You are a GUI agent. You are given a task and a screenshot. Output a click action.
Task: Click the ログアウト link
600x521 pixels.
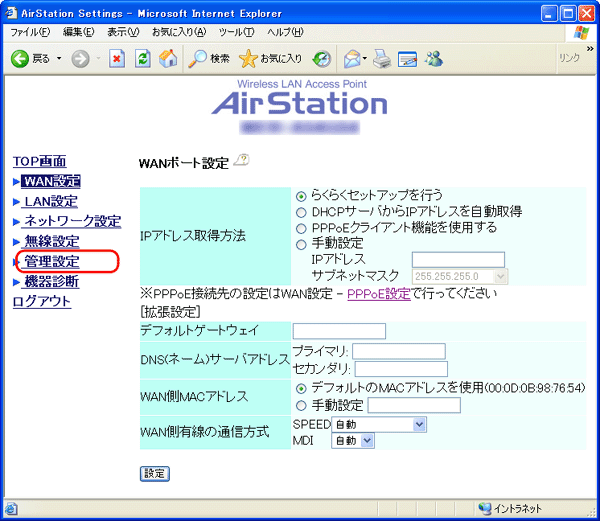click(42, 301)
